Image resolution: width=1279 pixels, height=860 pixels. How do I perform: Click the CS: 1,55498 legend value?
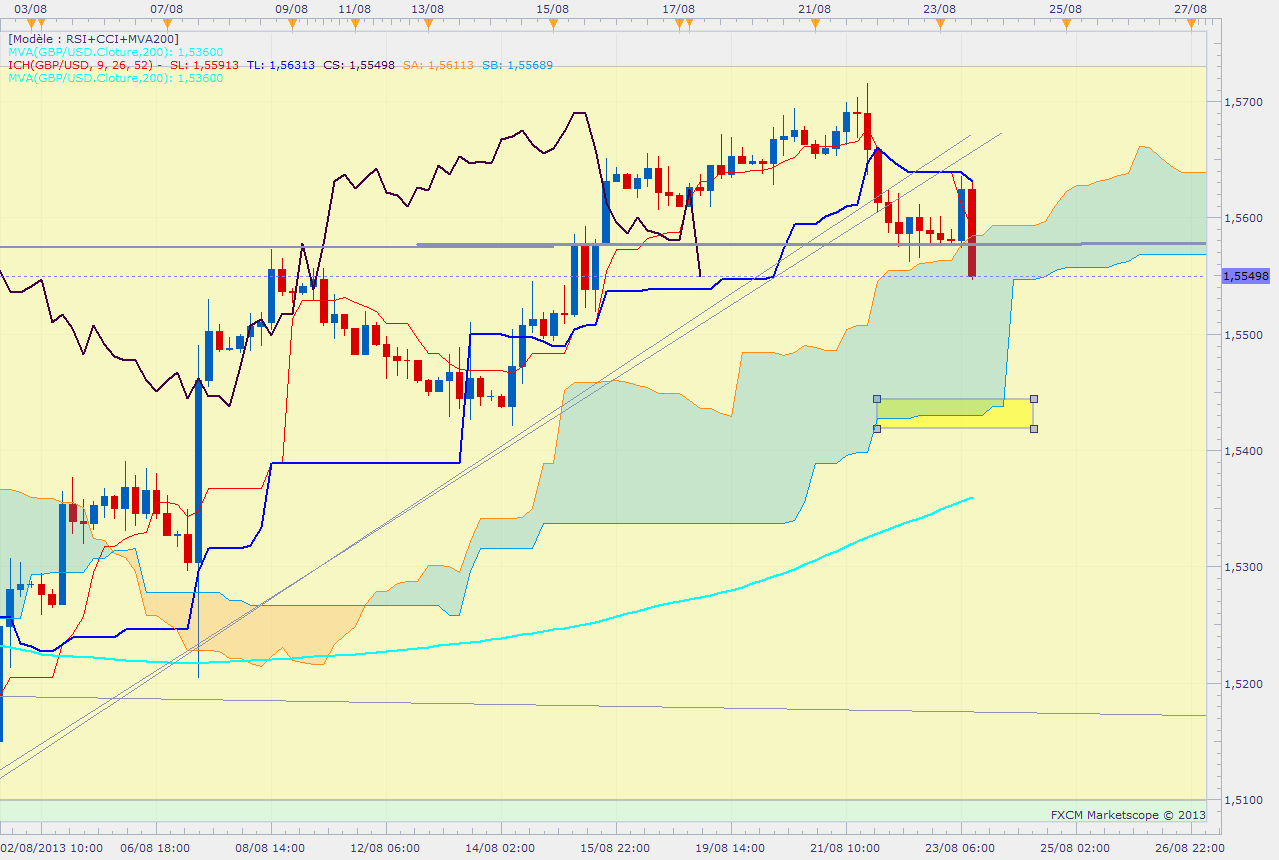[359, 65]
